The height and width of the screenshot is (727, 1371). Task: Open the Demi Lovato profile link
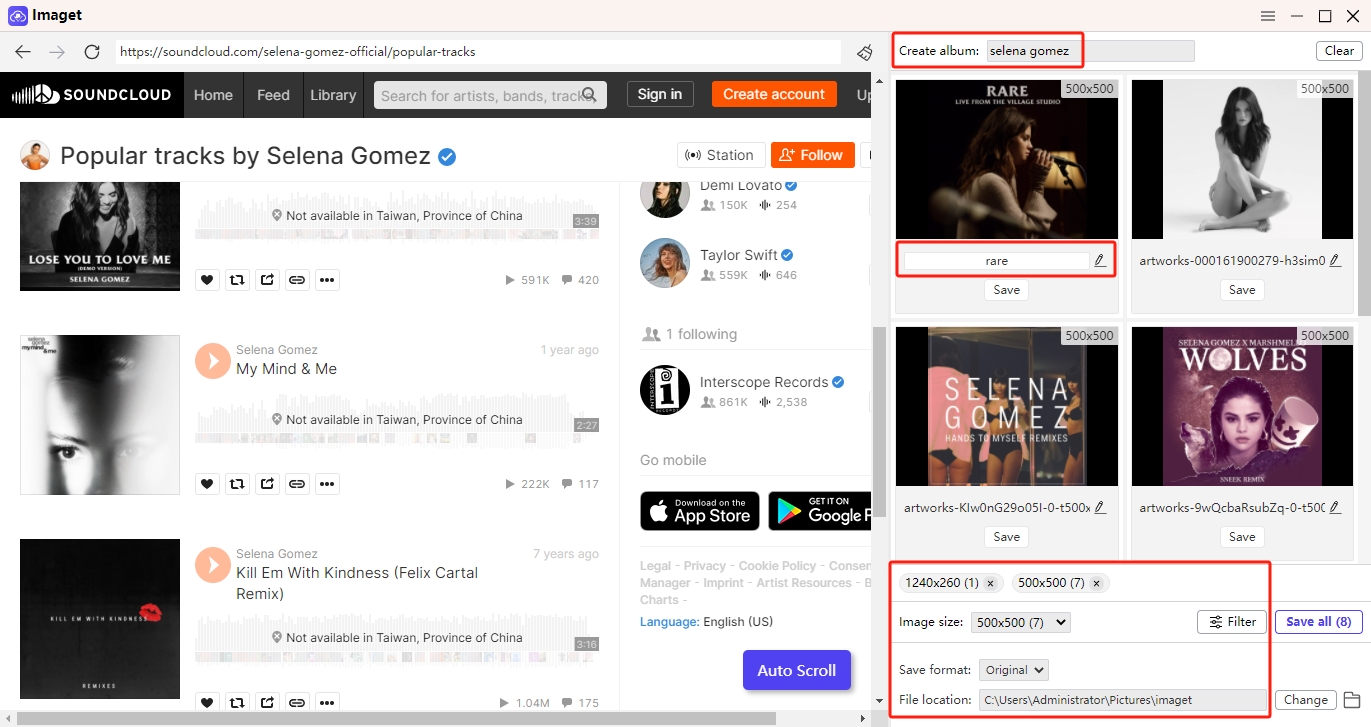click(741, 186)
